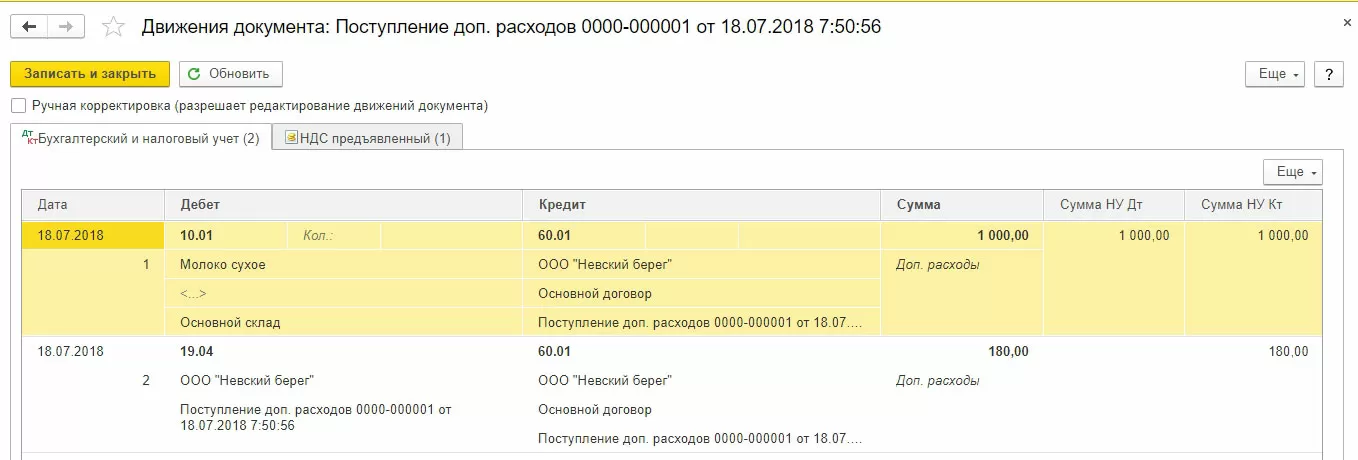Image resolution: width=1358 pixels, height=460 pixels.
Task: Open help with the question mark button
Action: (x=1328, y=74)
